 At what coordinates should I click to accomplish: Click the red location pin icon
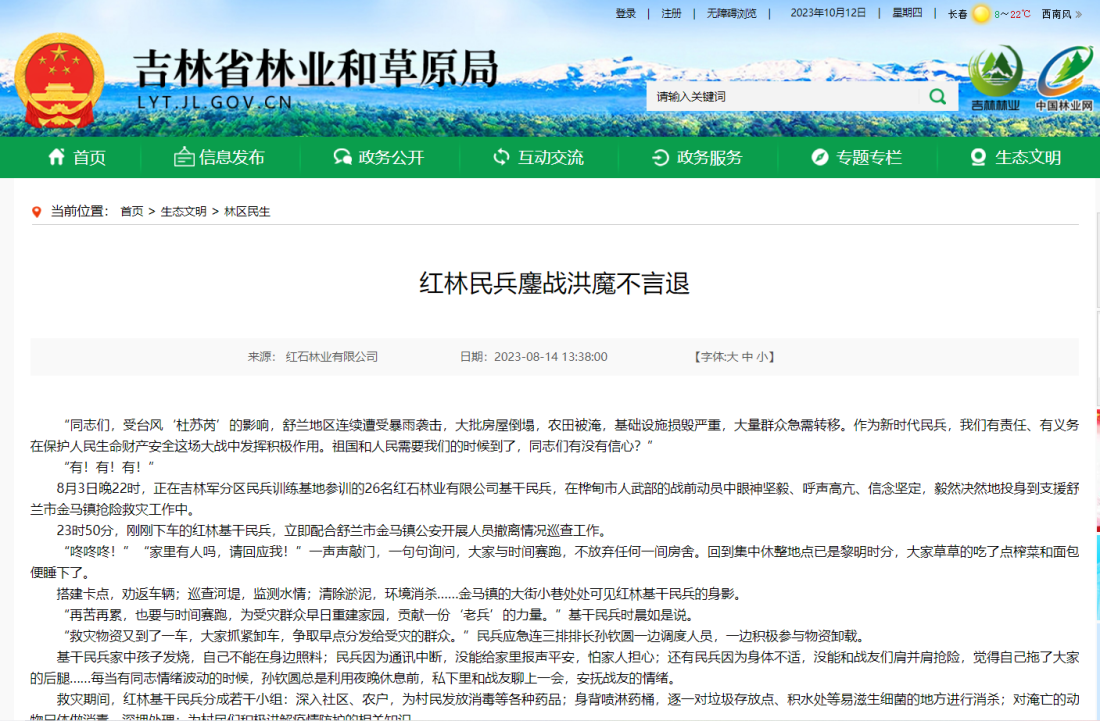click(37, 211)
